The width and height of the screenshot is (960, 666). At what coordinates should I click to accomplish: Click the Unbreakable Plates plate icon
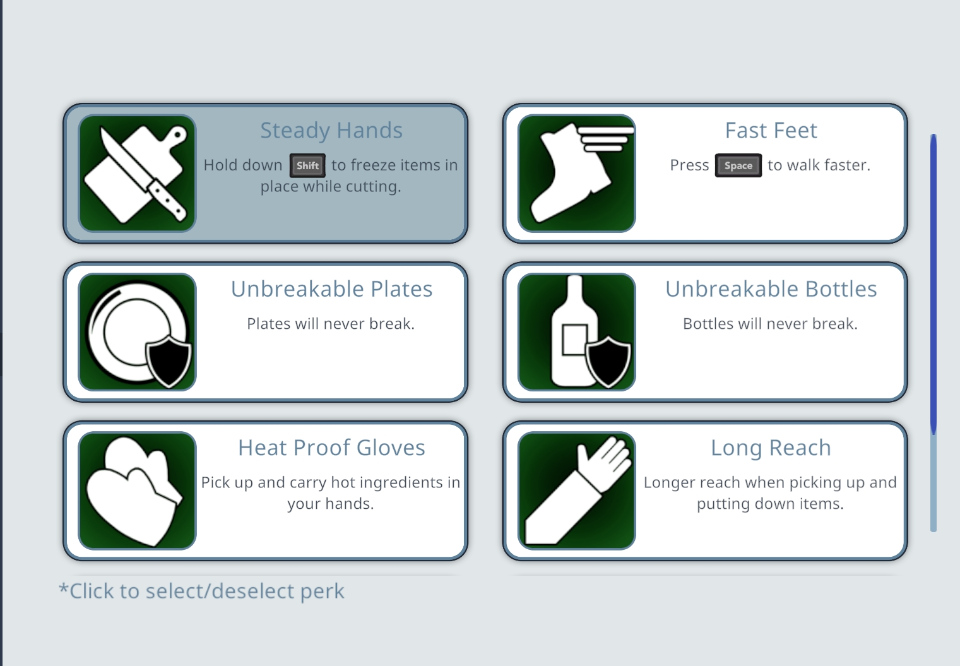(x=137, y=332)
